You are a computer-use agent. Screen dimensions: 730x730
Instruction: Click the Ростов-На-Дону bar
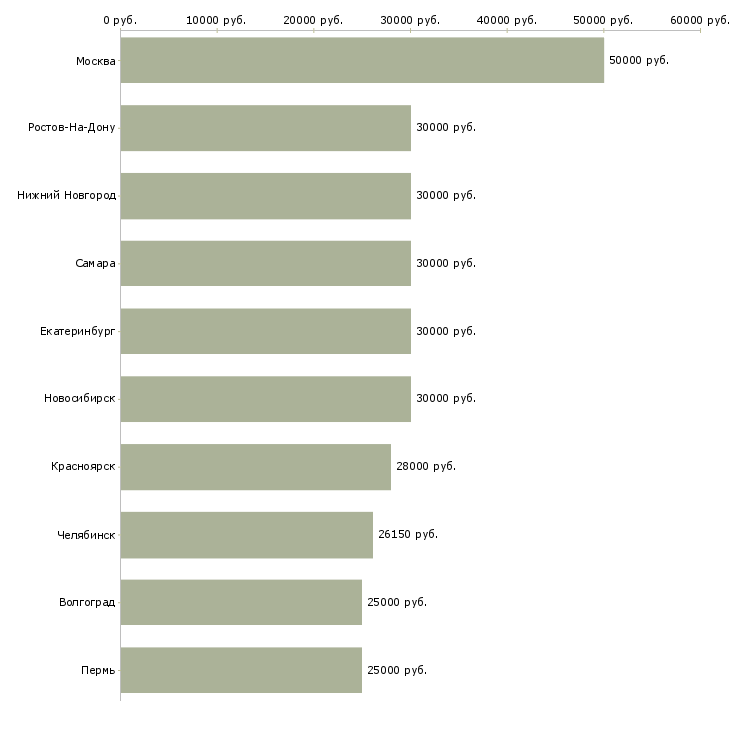(265, 128)
